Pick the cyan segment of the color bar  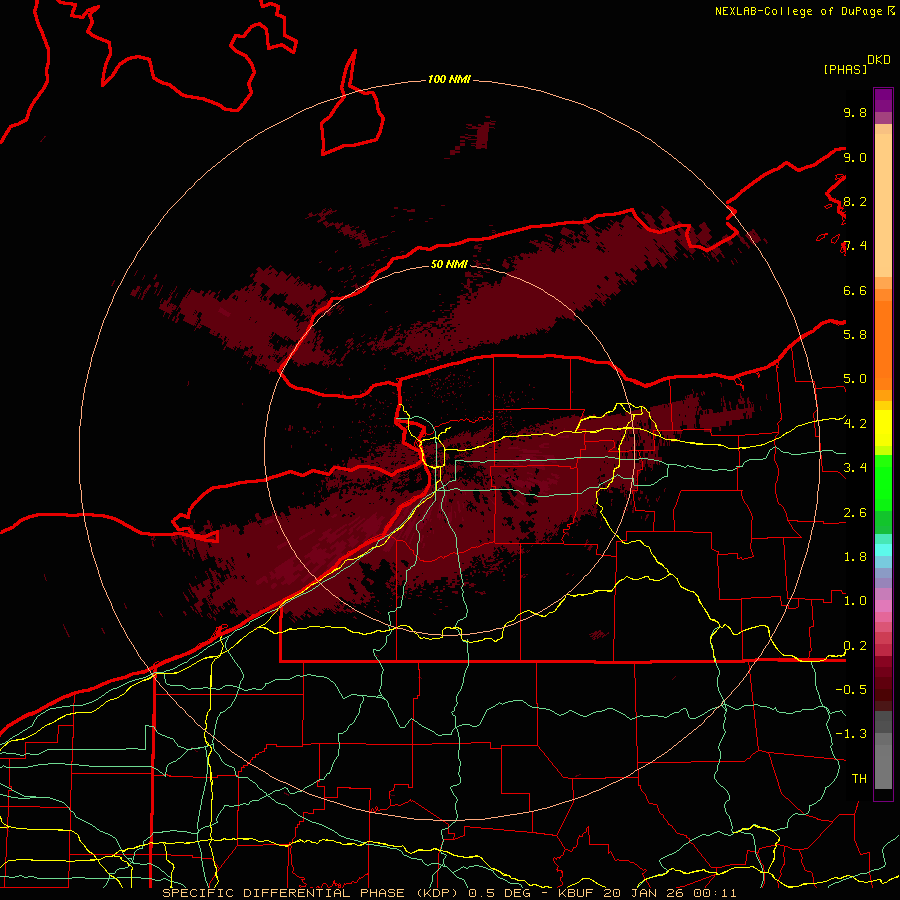(883, 550)
